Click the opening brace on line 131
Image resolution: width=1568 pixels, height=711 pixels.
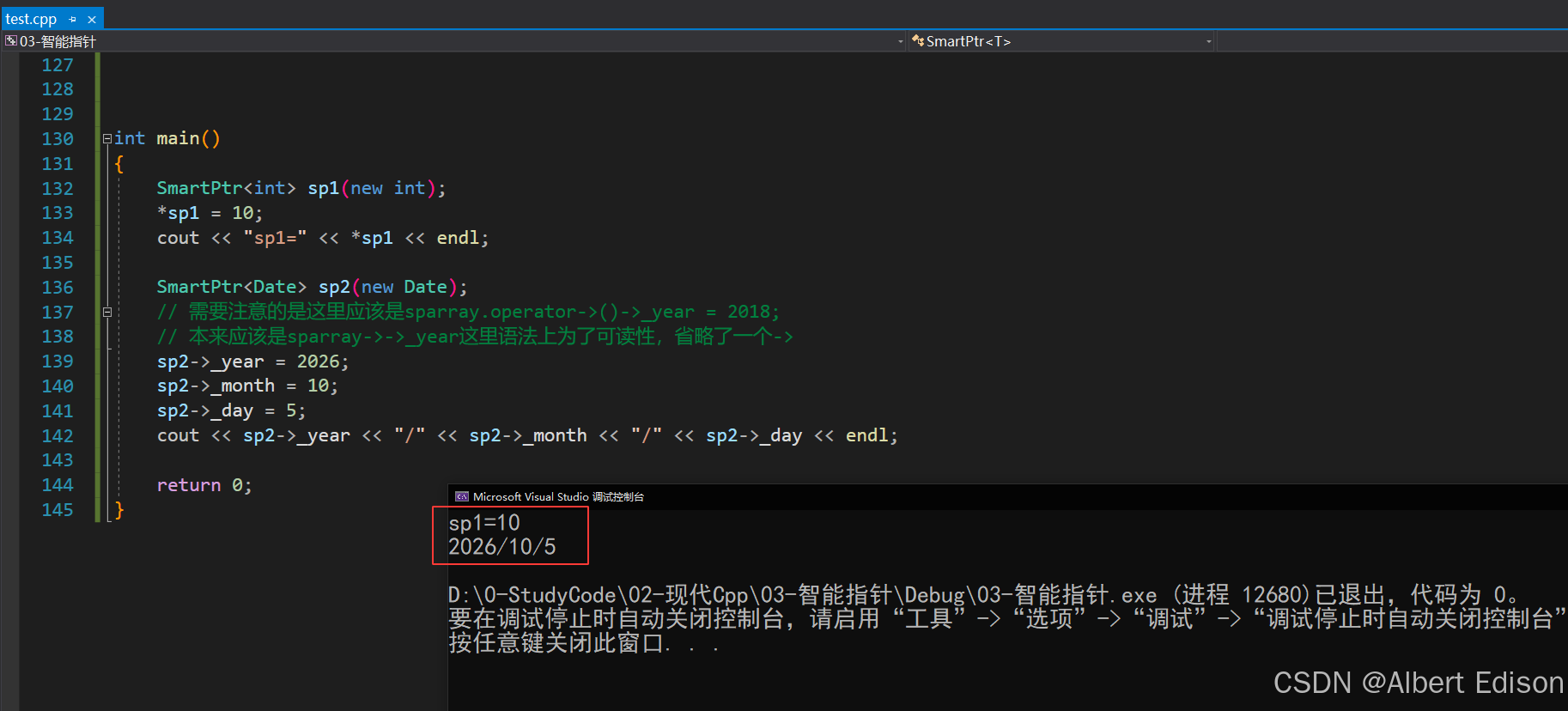coord(119,163)
